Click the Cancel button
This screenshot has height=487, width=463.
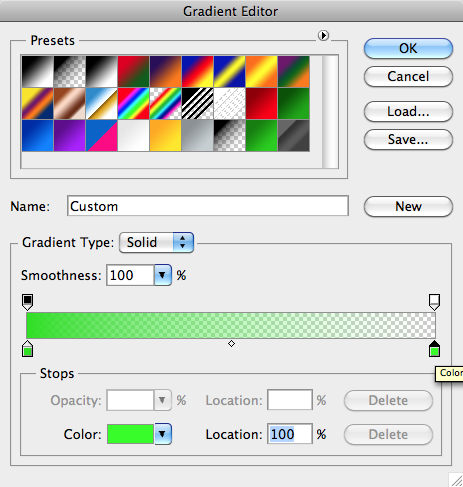(x=408, y=76)
